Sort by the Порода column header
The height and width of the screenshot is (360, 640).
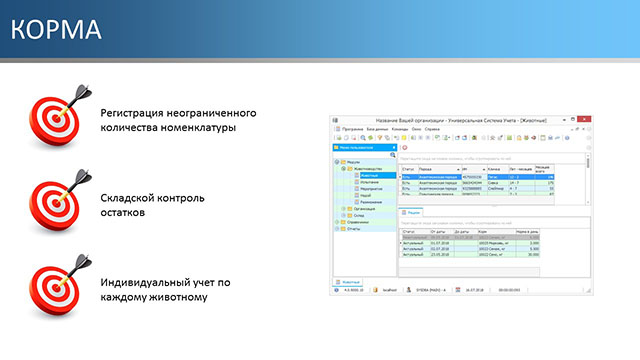tap(439, 169)
